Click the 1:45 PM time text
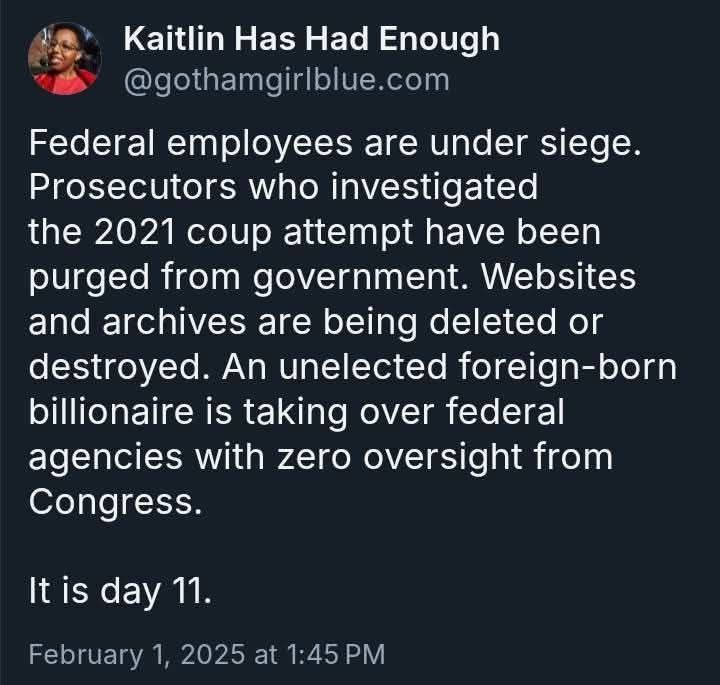The height and width of the screenshot is (685, 720). click(336, 654)
